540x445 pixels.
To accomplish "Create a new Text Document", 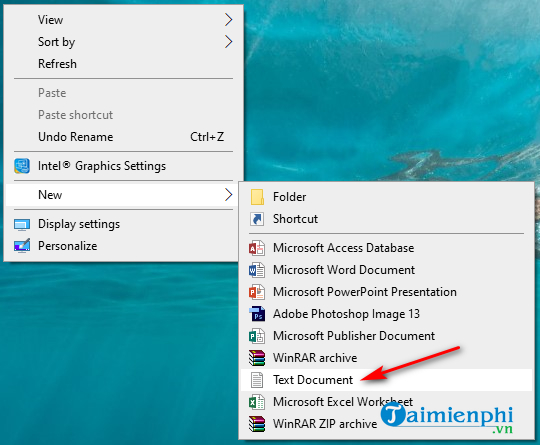I will pyautogui.click(x=386, y=380).
